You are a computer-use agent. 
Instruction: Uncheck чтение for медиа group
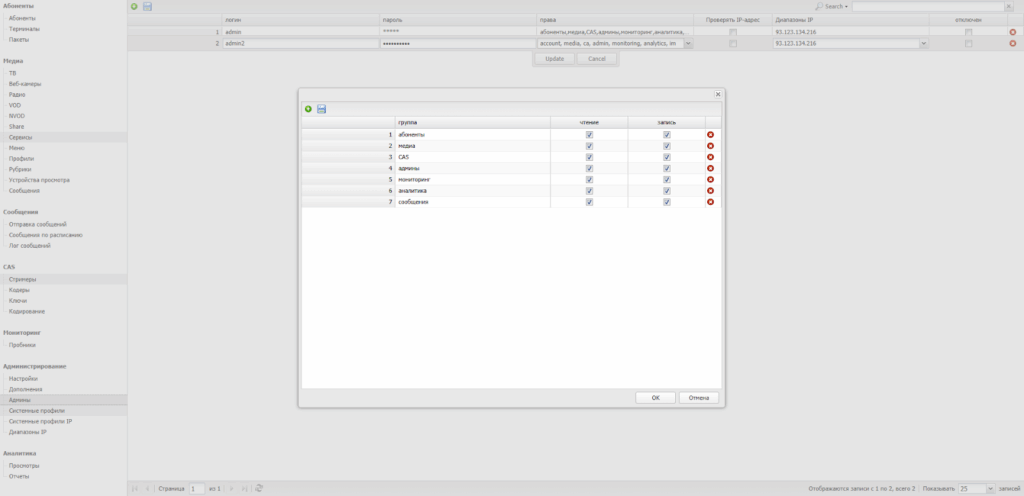coord(589,146)
